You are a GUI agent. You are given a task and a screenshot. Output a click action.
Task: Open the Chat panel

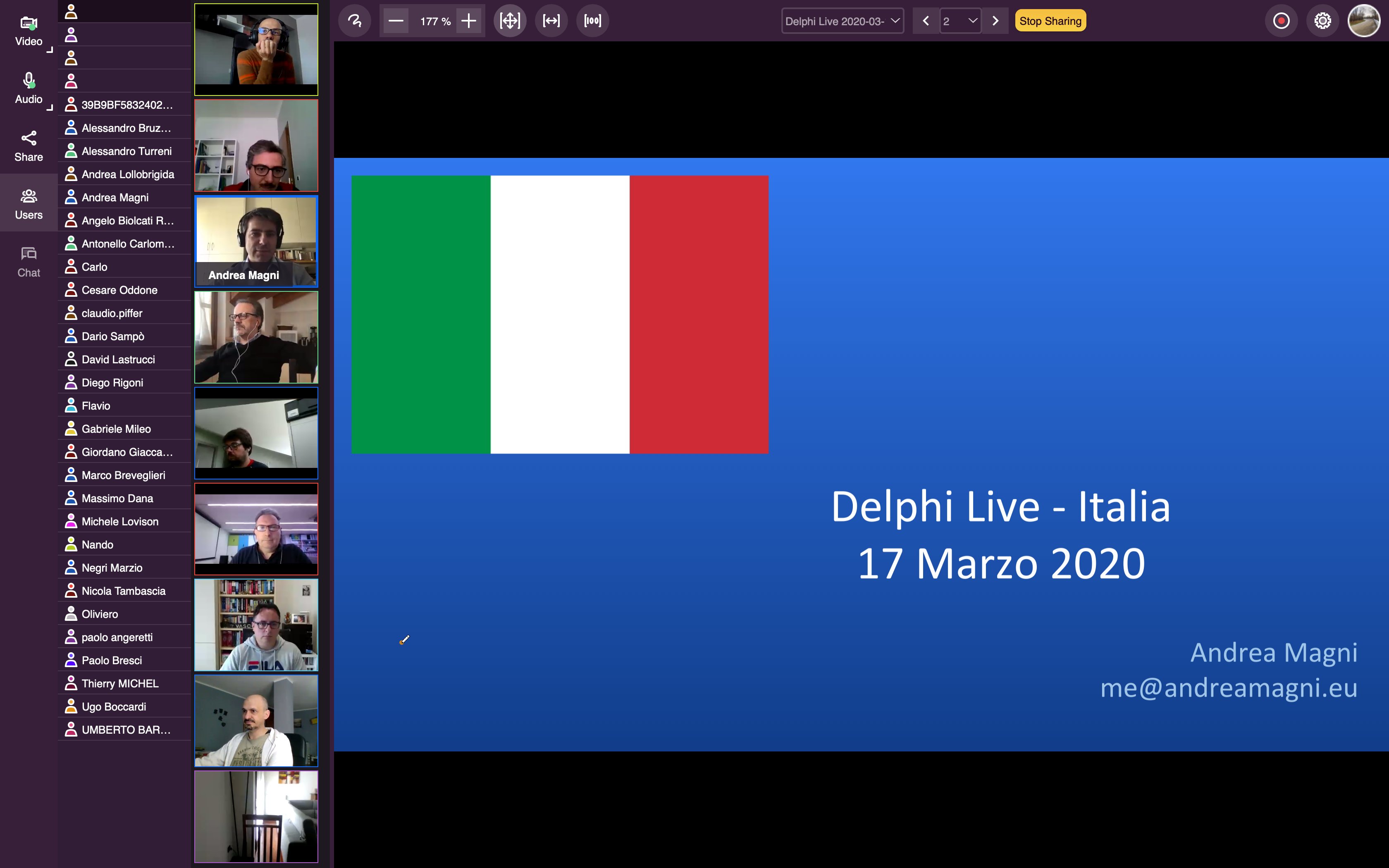coord(29,262)
